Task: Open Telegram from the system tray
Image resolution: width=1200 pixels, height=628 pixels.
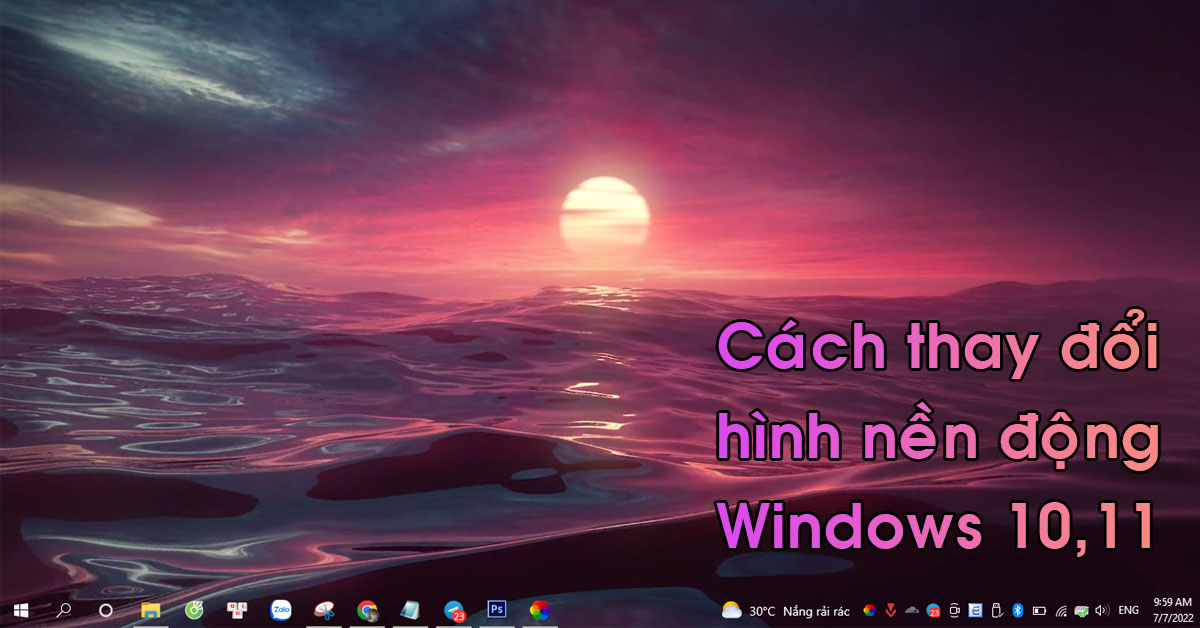Action: tap(933, 610)
